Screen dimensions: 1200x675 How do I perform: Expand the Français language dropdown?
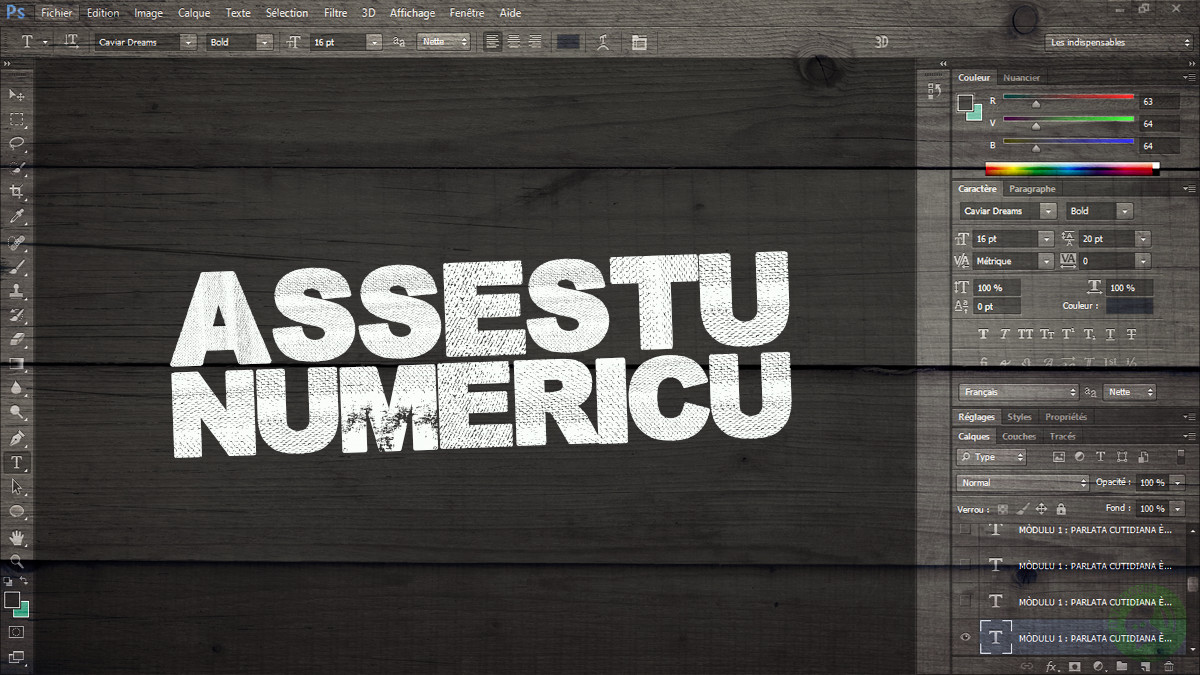coord(1018,392)
